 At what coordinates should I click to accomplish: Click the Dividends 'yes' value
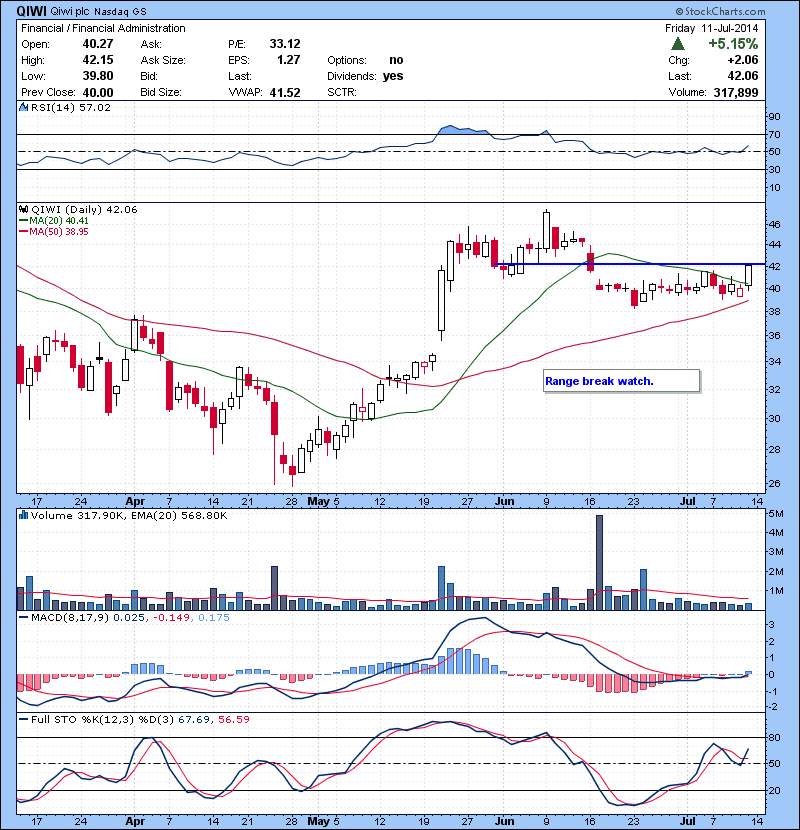coord(393,76)
